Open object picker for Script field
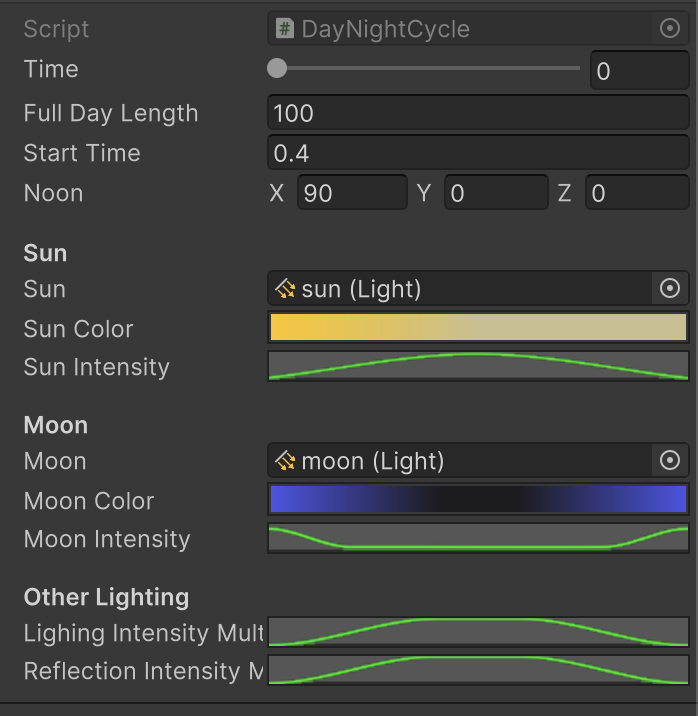The height and width of the screenshot is (716, 698). point(670,29)
